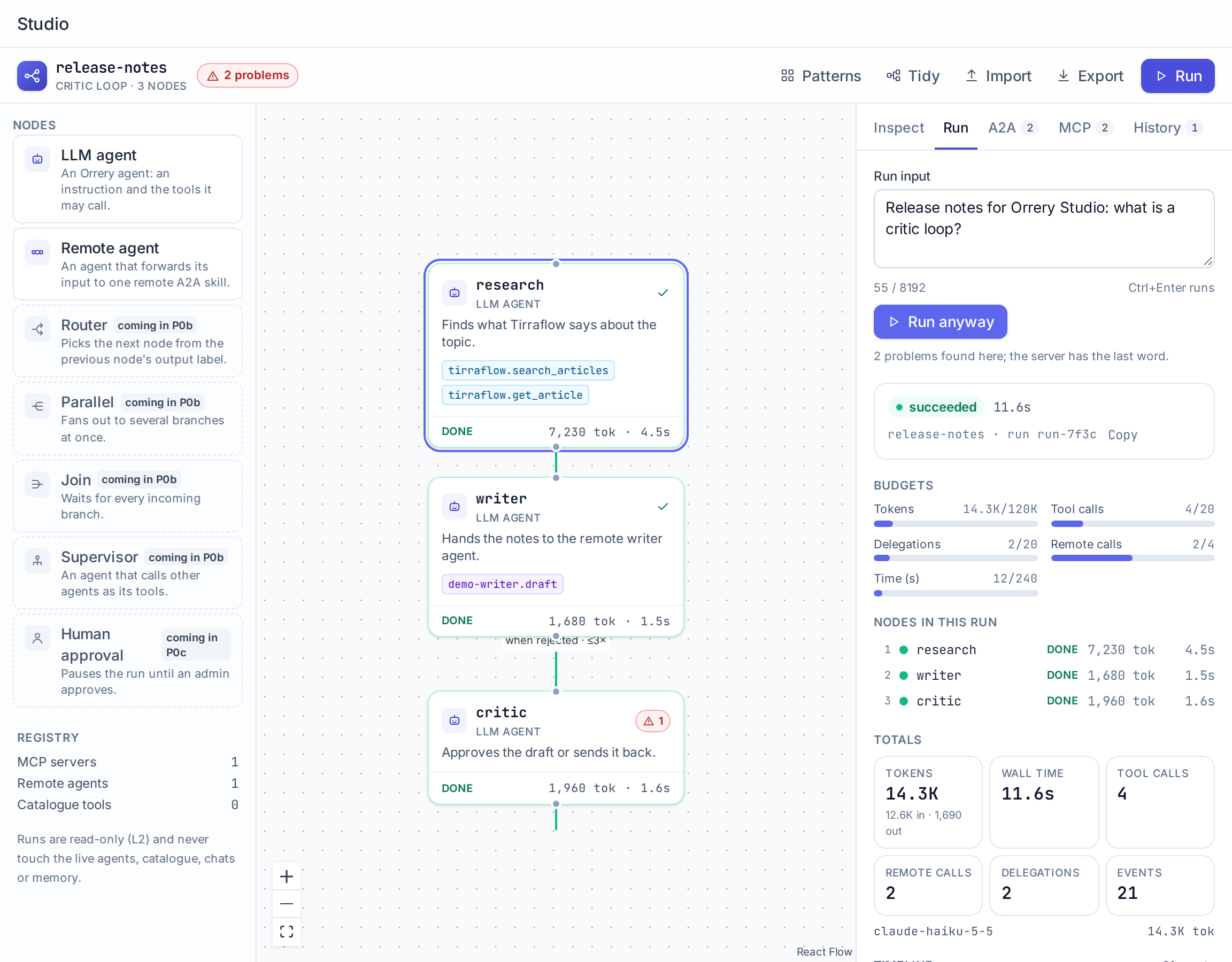
Task: Click the Run anyway button
Action: tap(941, 322)
